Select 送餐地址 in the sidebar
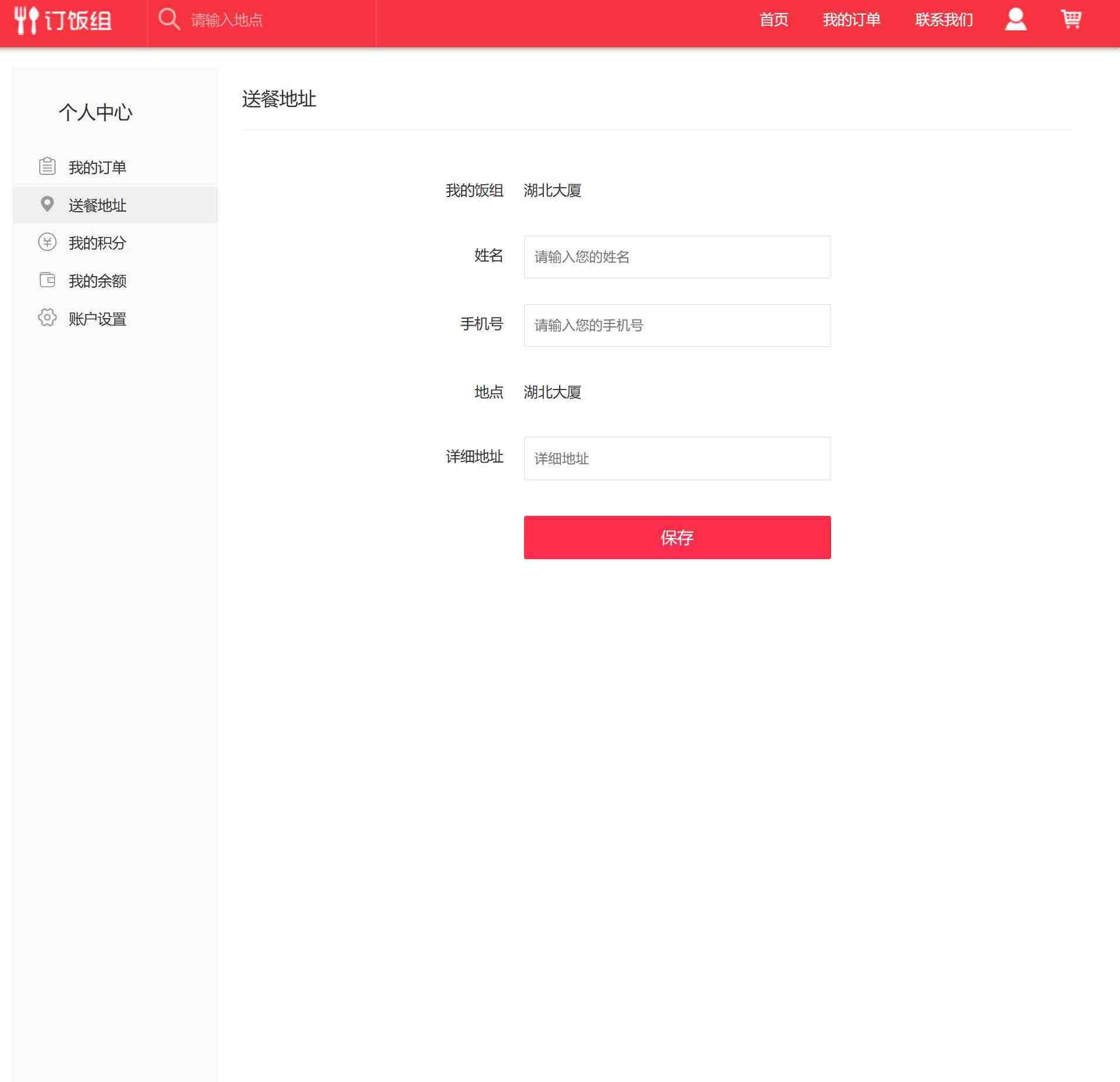 97,205
